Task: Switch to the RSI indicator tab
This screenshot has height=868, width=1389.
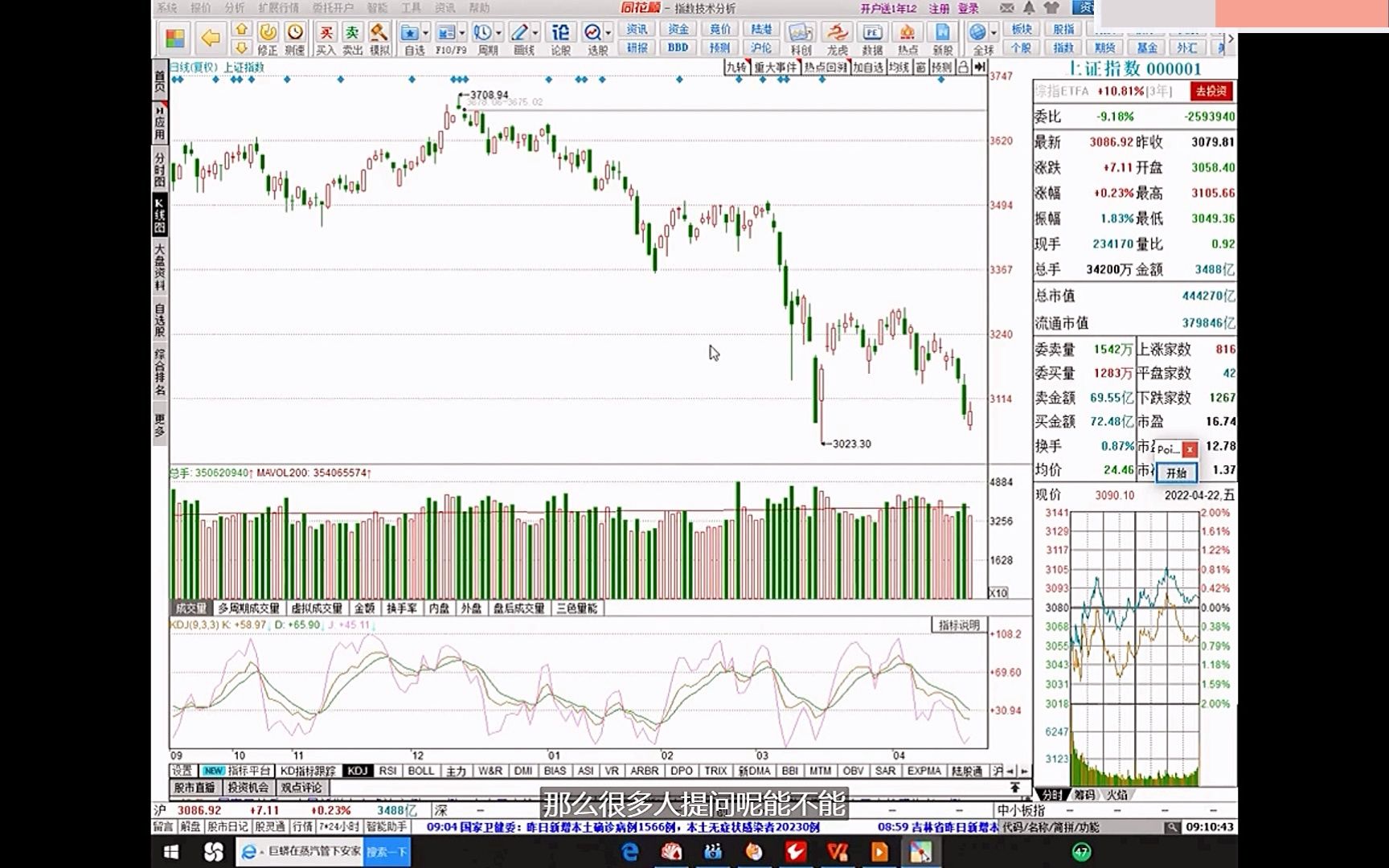Action: (387, 771)
